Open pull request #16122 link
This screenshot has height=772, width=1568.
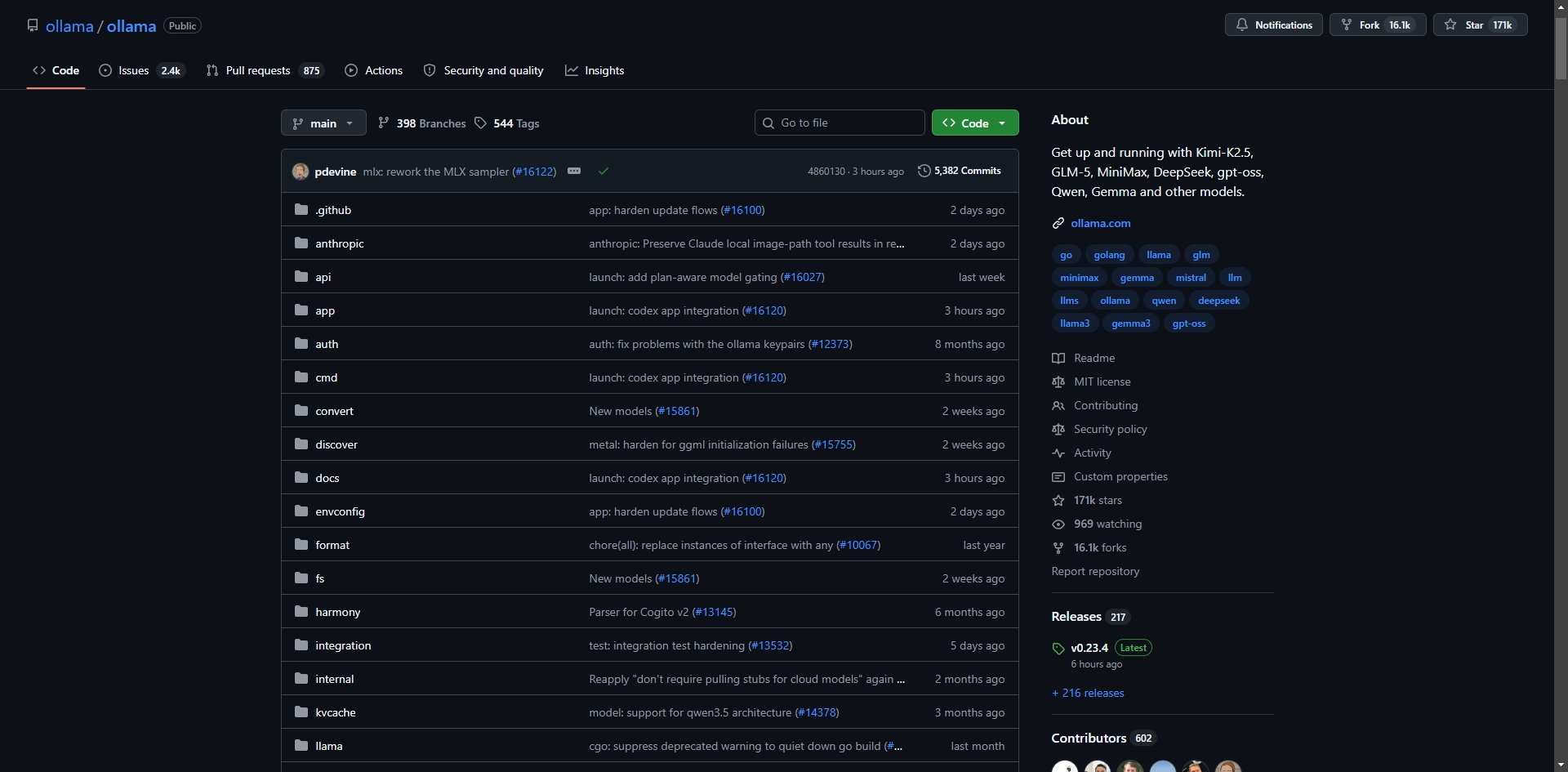[x=534, y=172]
